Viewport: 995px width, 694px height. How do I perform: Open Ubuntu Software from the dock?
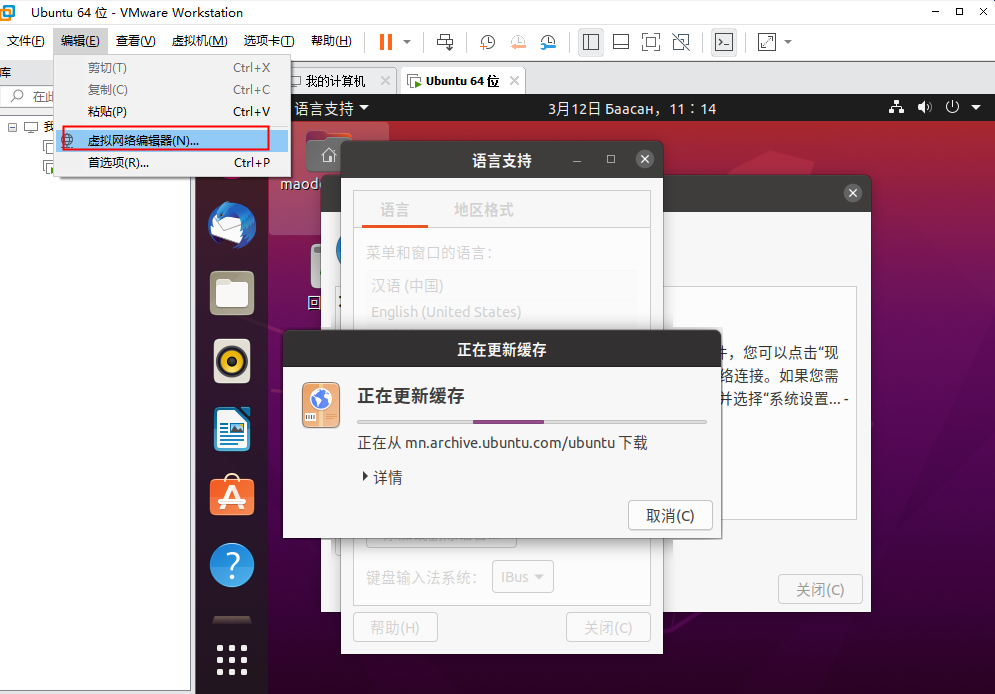[232, 495]
